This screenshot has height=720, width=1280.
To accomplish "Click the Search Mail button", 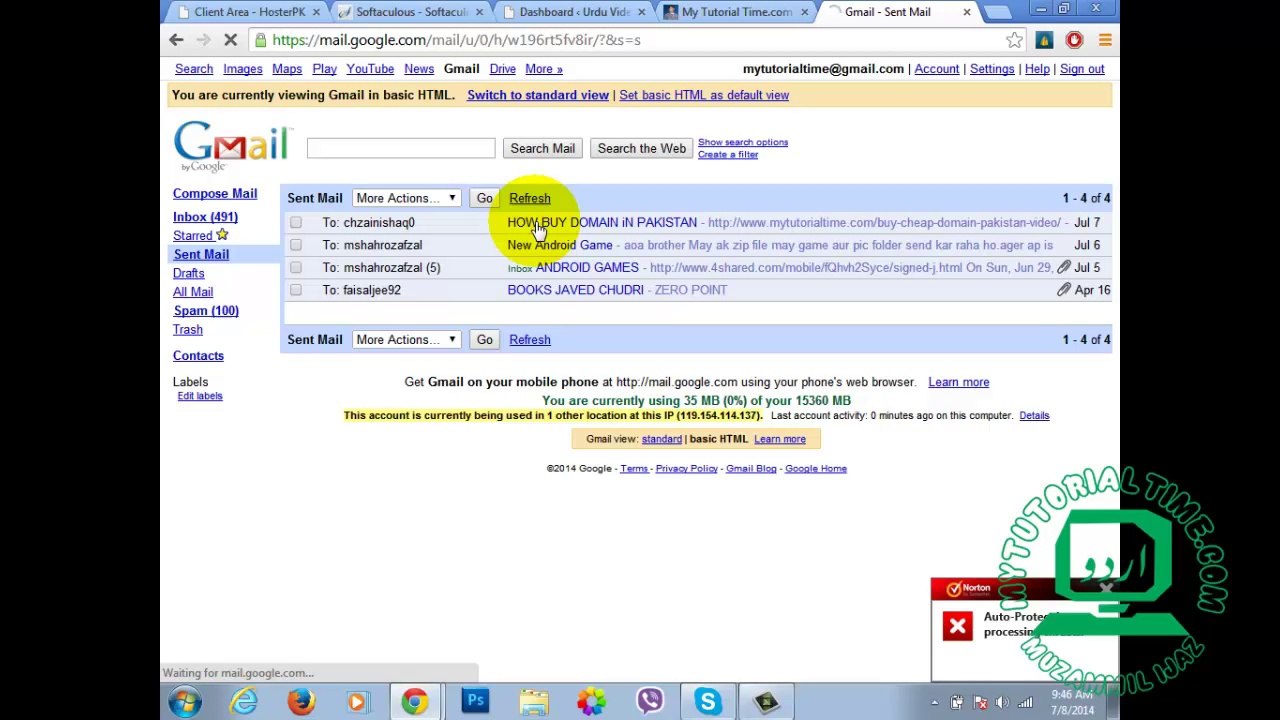I will click(x=543, y=148).
